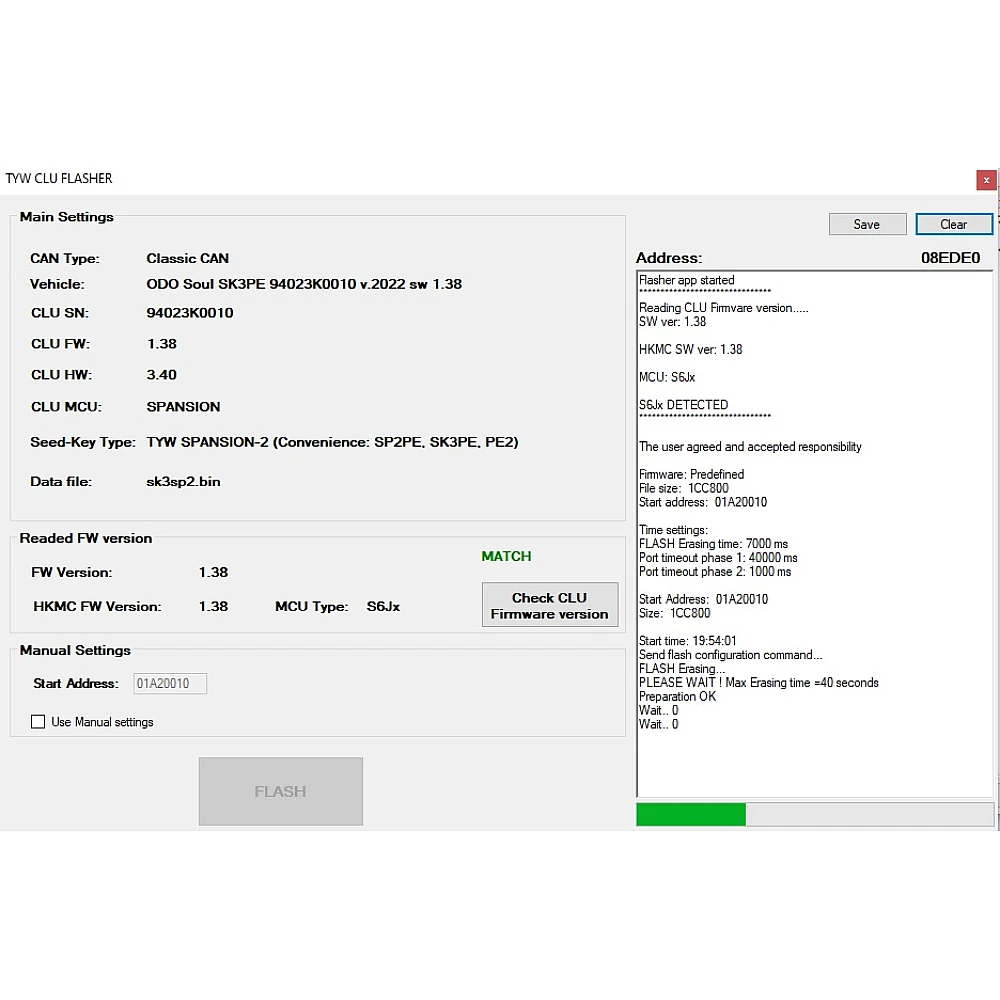Image resolution: width=1000 pixels, height=1000 pixels.
Task: Click the MCU Type S6Jx value
Action: [383, 606]
